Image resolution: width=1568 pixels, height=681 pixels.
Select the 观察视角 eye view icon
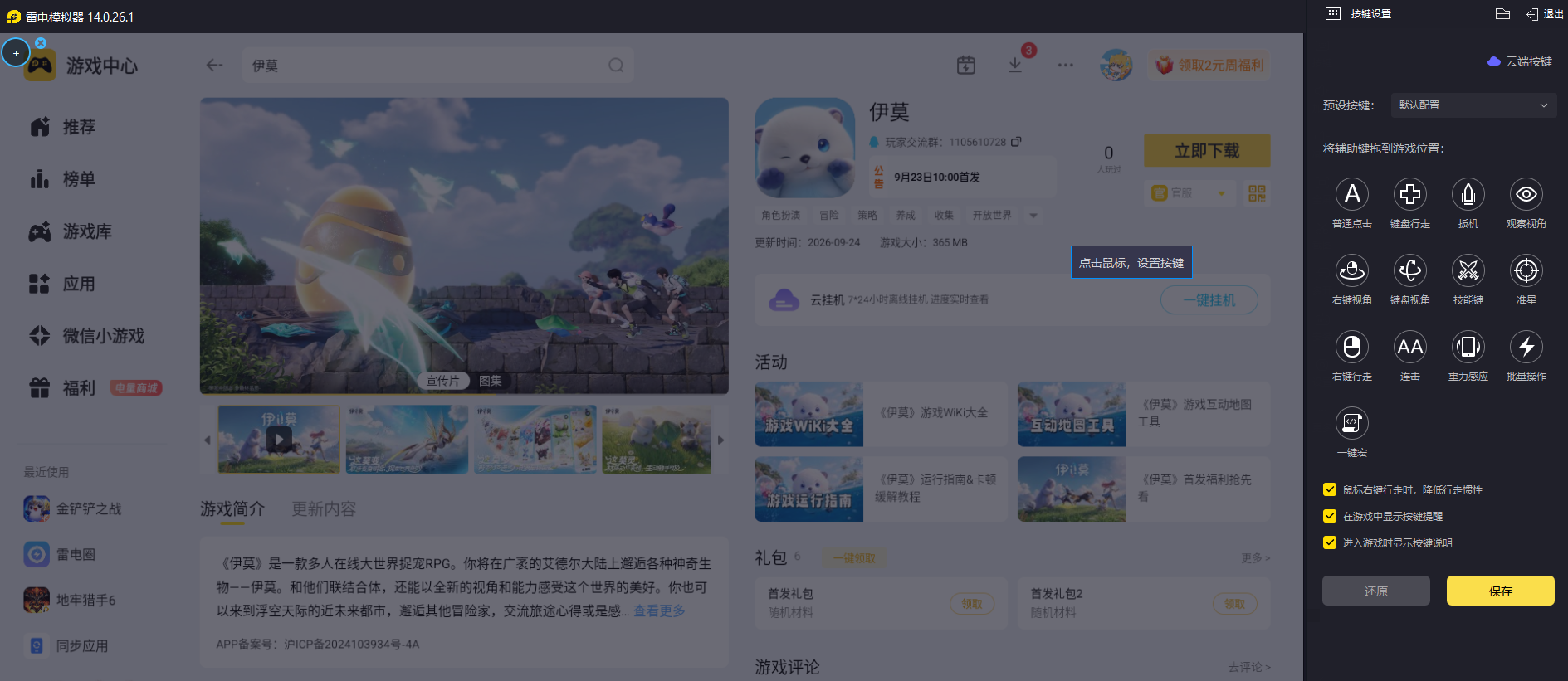tap(1526, 194)
